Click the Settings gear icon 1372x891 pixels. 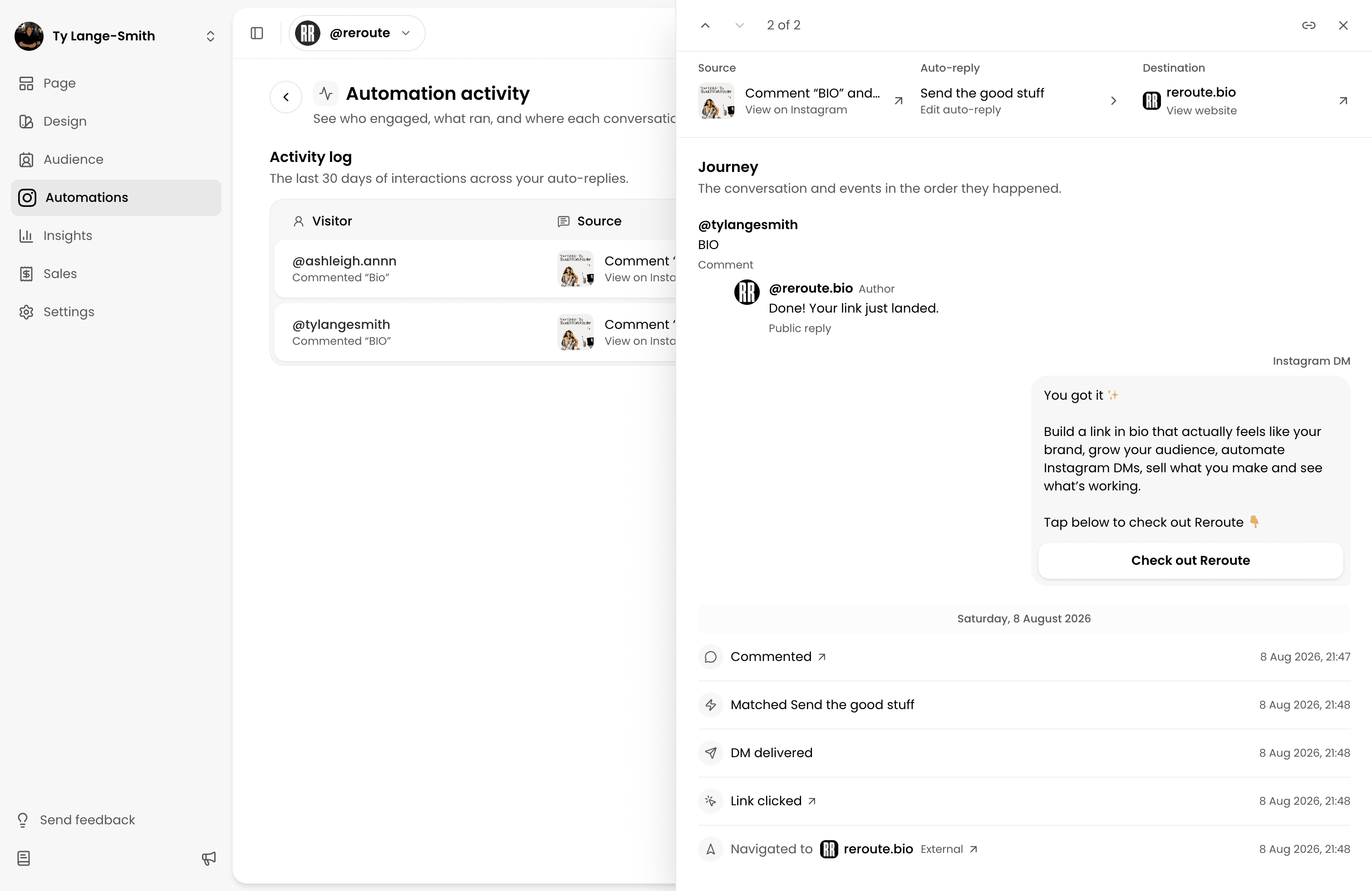click(x=26, y=311)
